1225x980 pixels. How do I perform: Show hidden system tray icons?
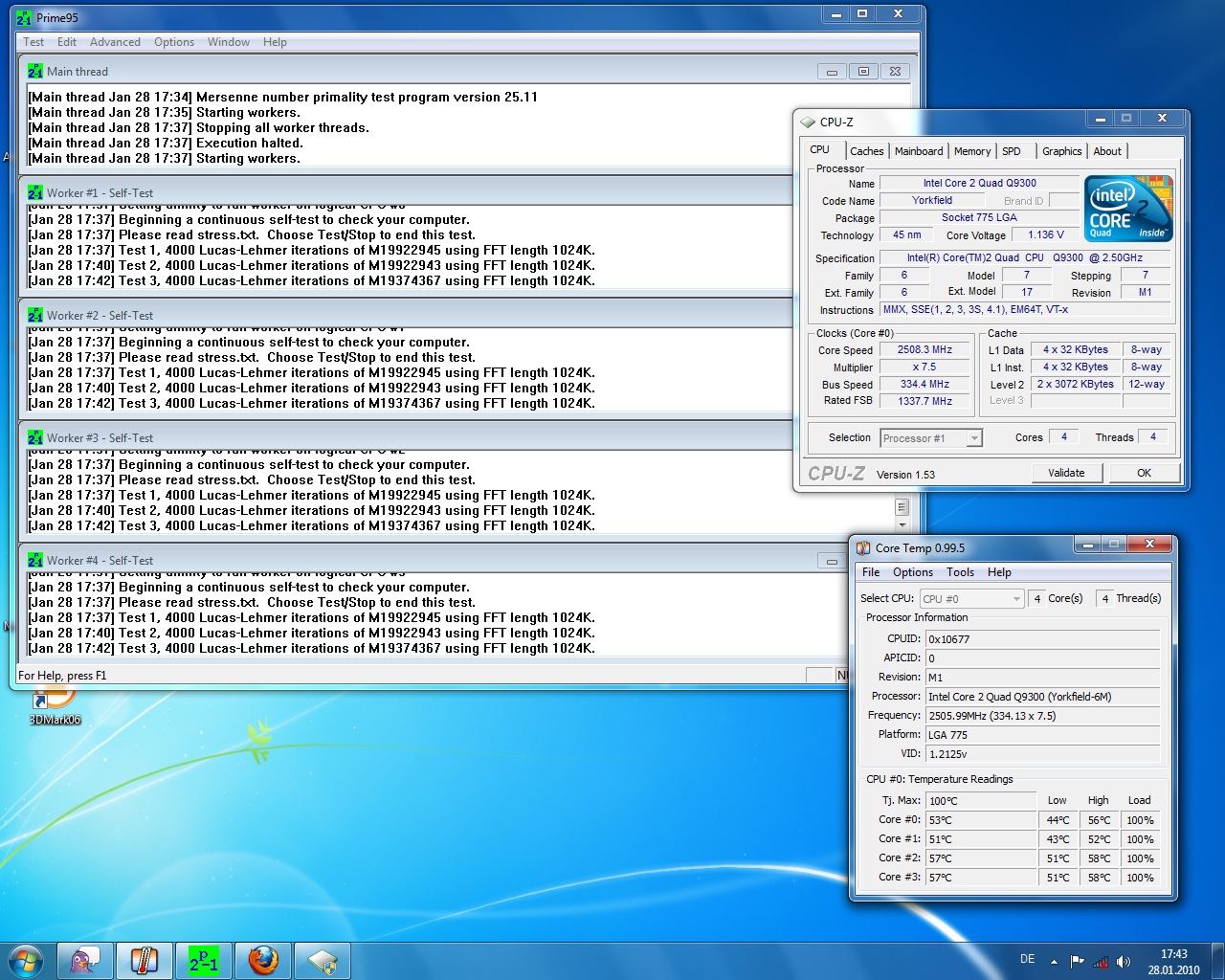point(1054,962)
